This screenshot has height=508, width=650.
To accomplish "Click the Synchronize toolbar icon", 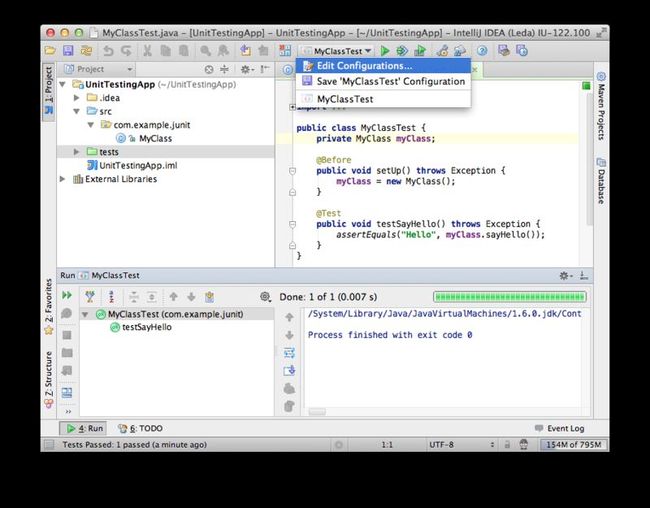I will [x=86, y=51].
